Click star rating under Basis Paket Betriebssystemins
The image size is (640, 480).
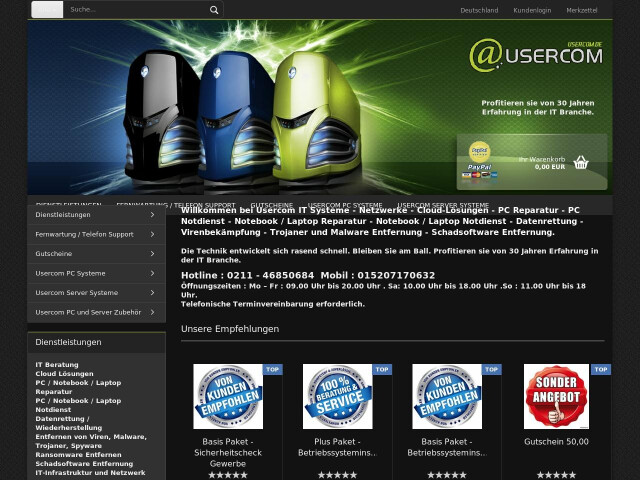tap(447, 475)
